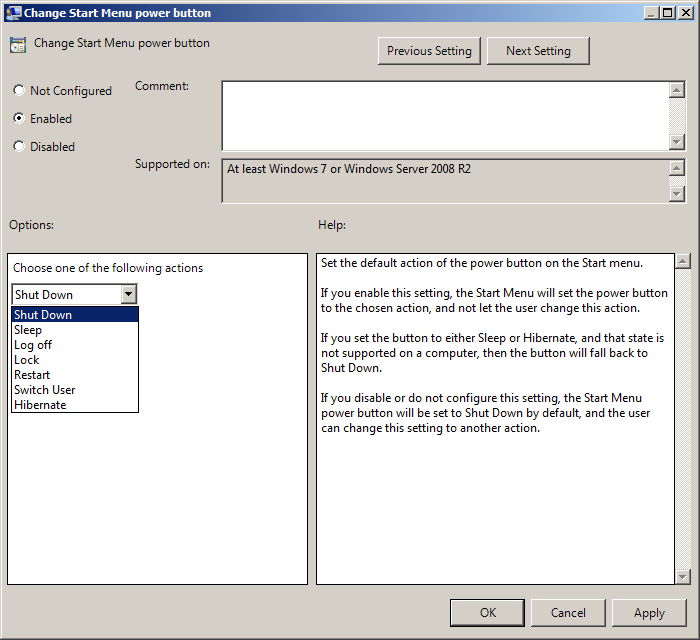Select the Enabled radio button

pos(19,119)
